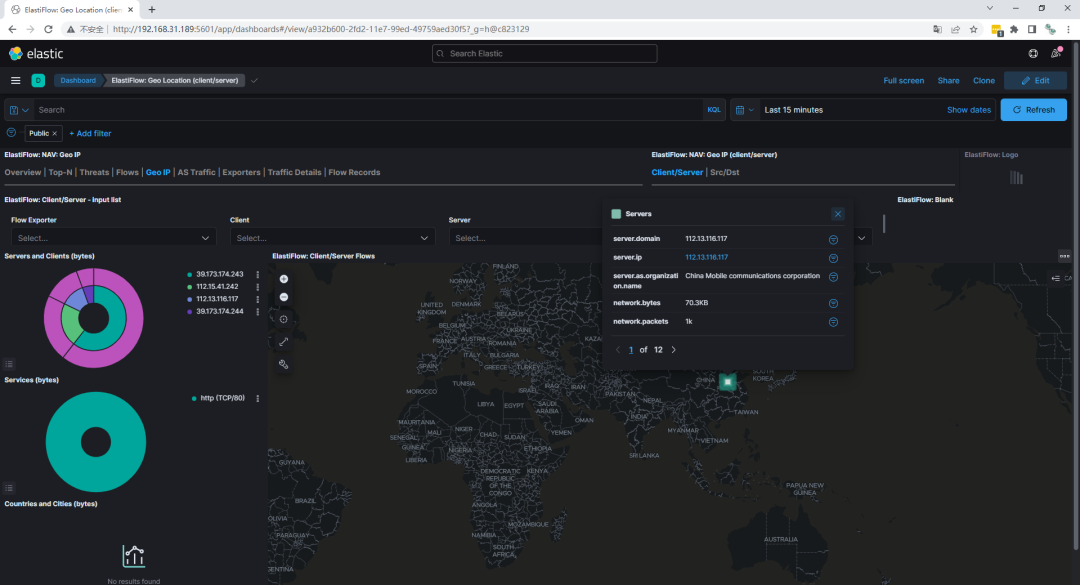Zoom out on the flows map

click(x=283, y=297)
